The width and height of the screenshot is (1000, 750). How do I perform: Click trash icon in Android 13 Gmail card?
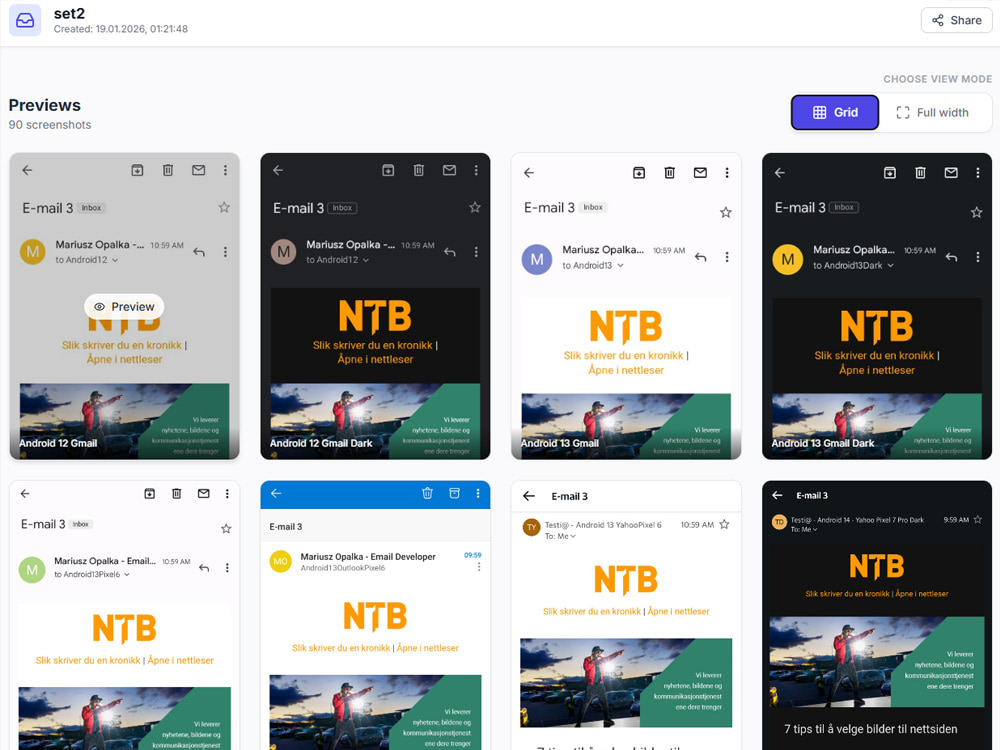point(670,173)
